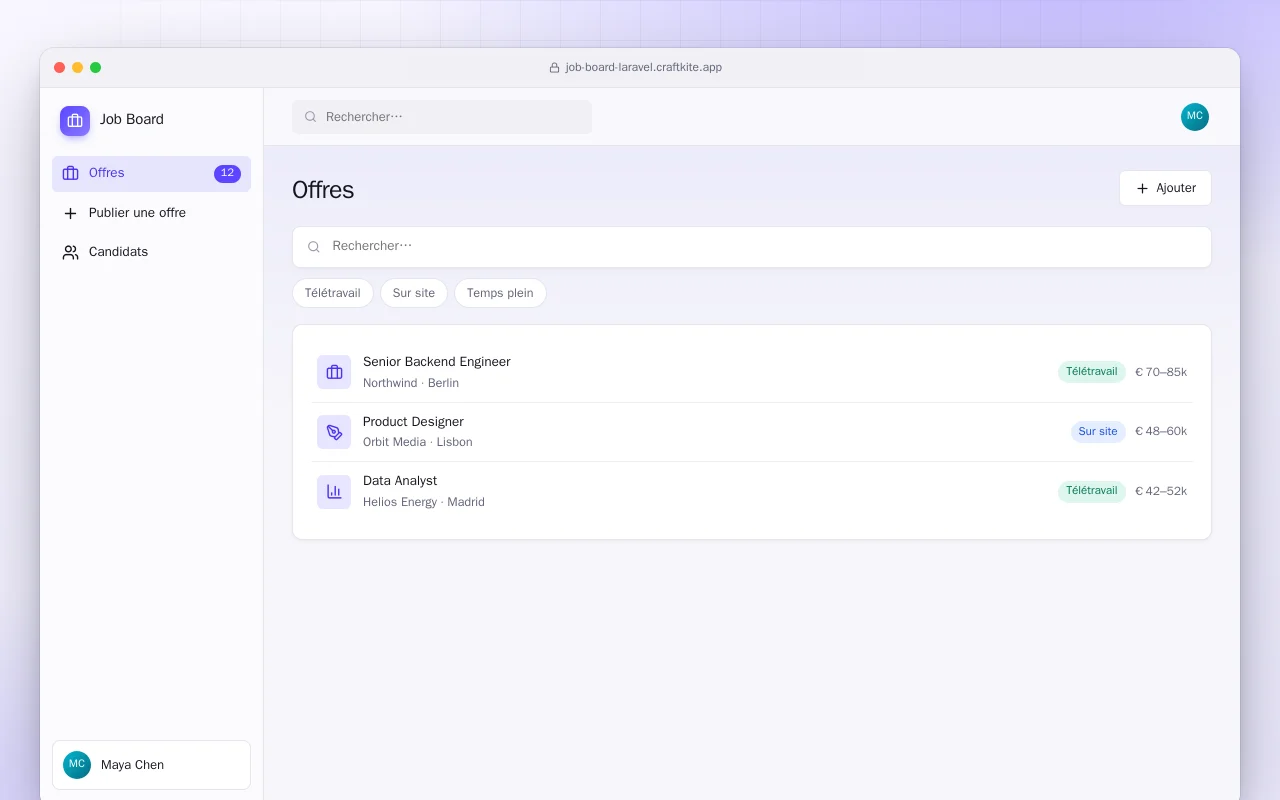The image size is (1280, 800).
Task: Toggle the Télétravail filter chip
Action: [x=333, y=293]
